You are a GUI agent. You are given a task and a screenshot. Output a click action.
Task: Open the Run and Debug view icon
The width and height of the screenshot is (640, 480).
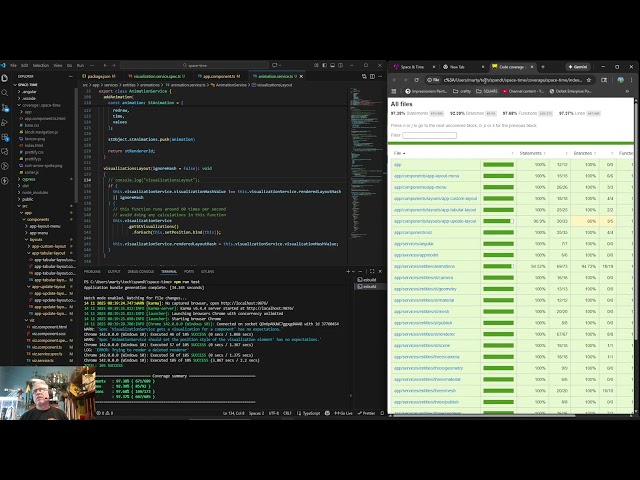(x=4, y=122)
